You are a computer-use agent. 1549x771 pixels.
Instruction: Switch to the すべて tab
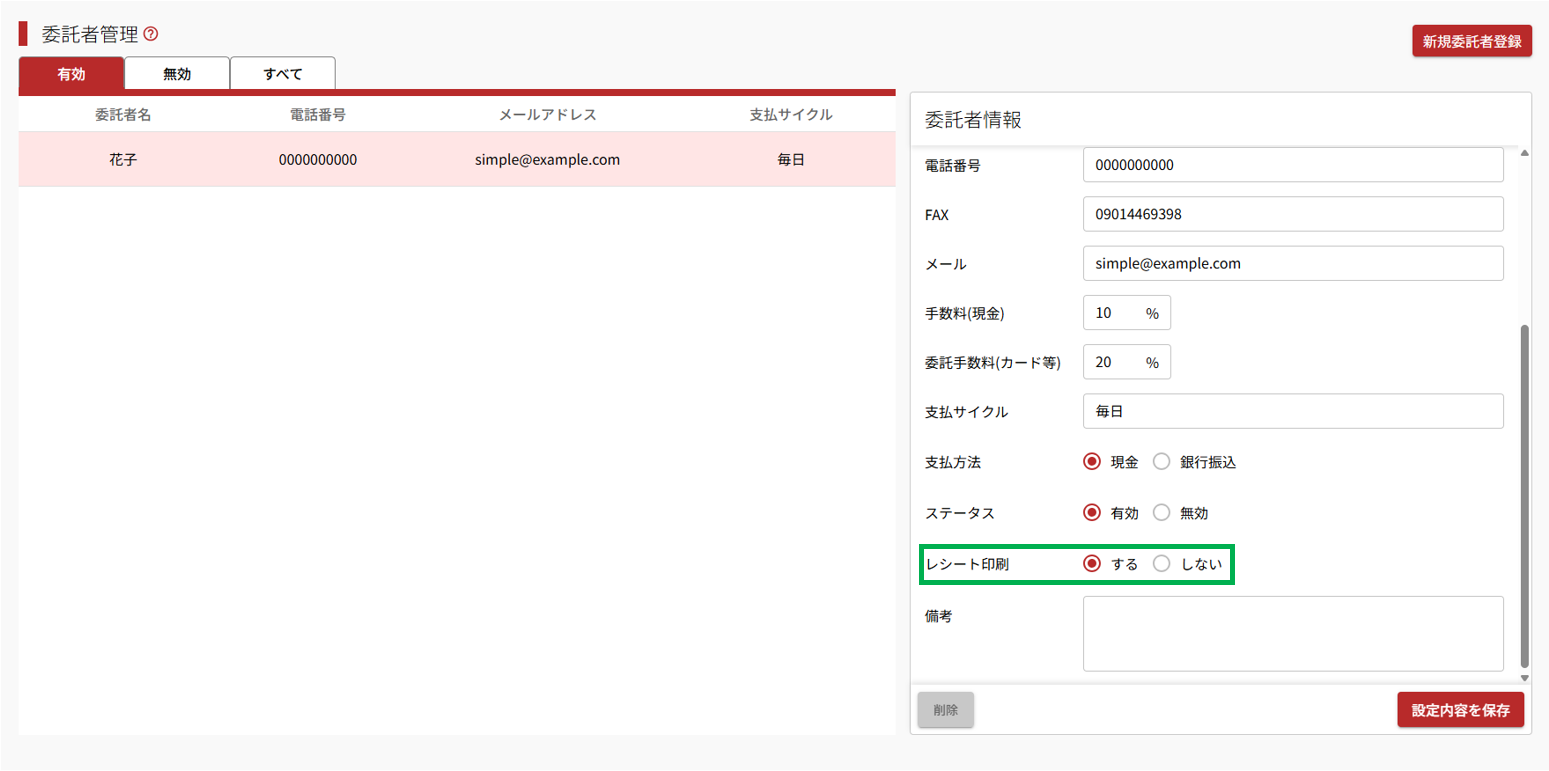282,74
